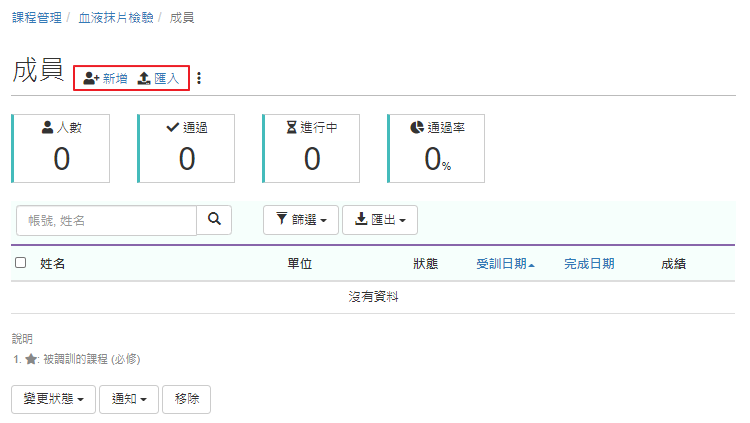The image size is (750, 423).
Task: Click the 匯入 import icon
Action: (144, 78)
